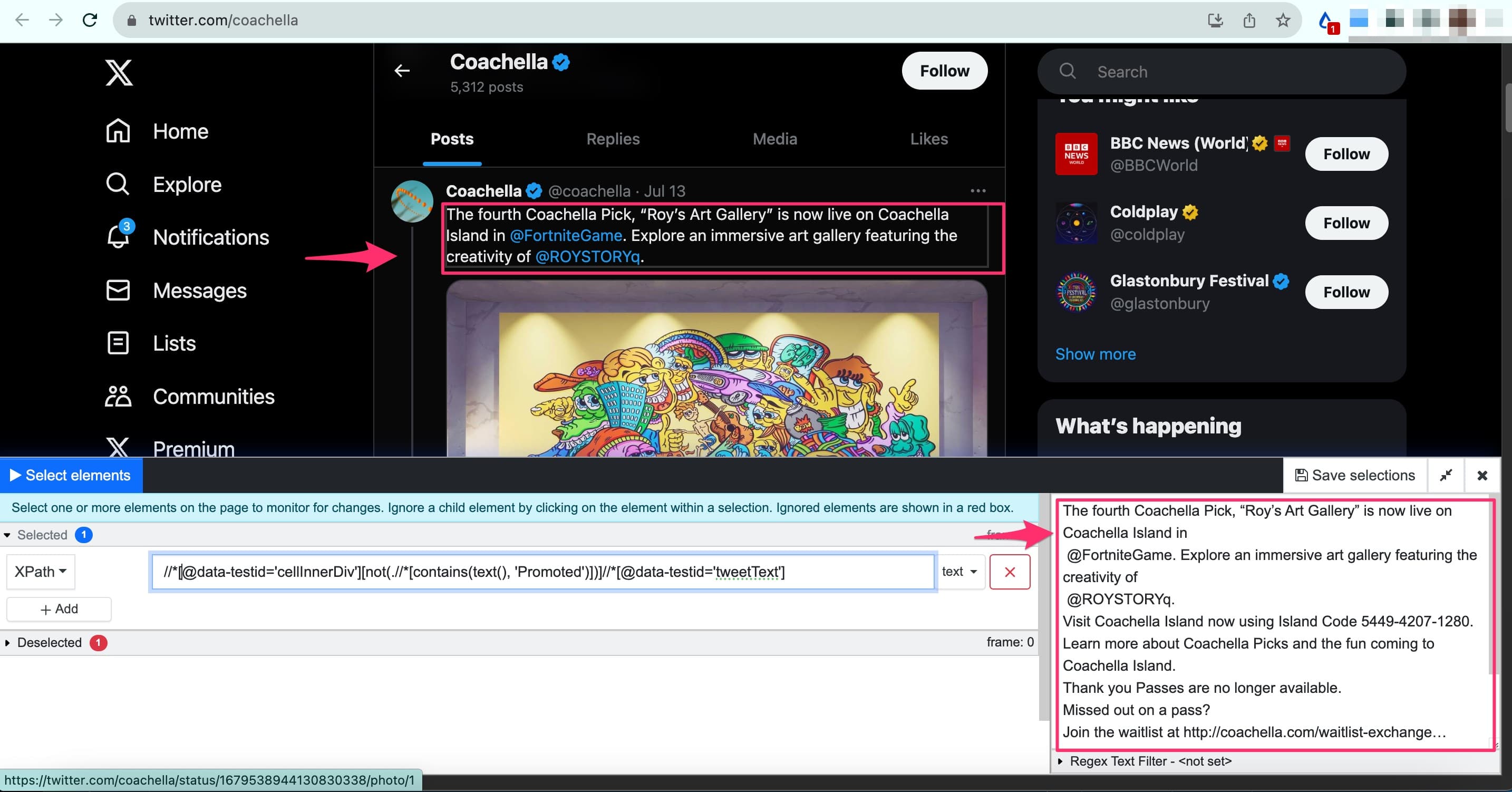Click the X logo at top left
The width and height of the screenshot is (1512, 792).
click(119, 72)
